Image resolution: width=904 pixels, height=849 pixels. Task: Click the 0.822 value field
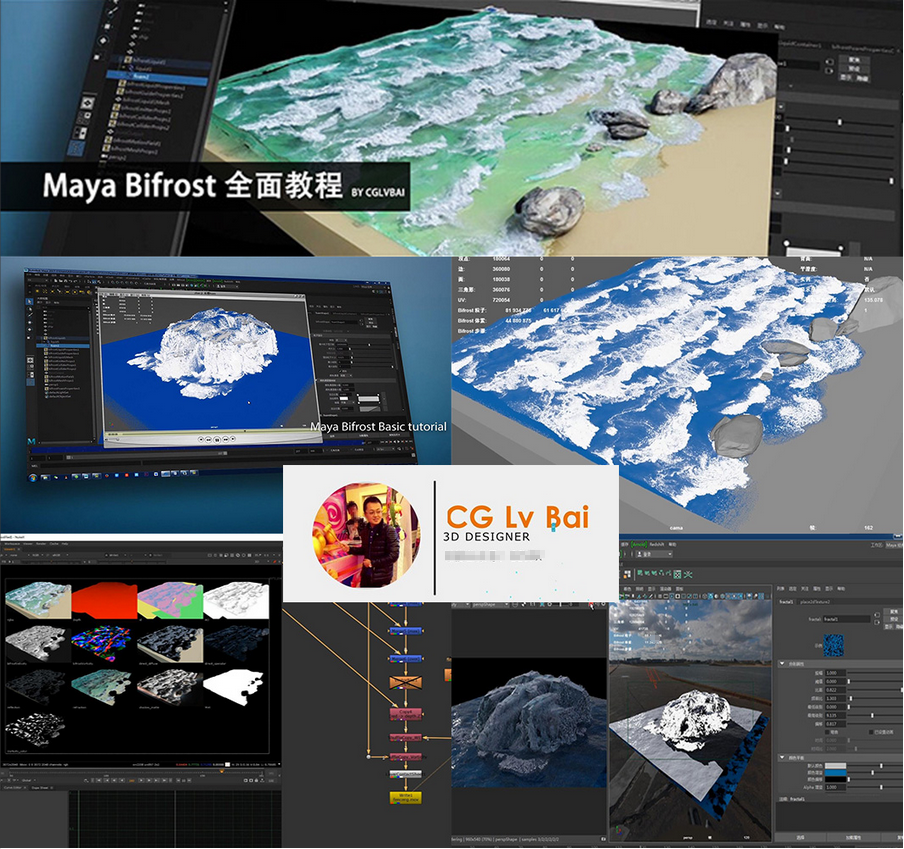pyautogui.click(x=836, y=690)
